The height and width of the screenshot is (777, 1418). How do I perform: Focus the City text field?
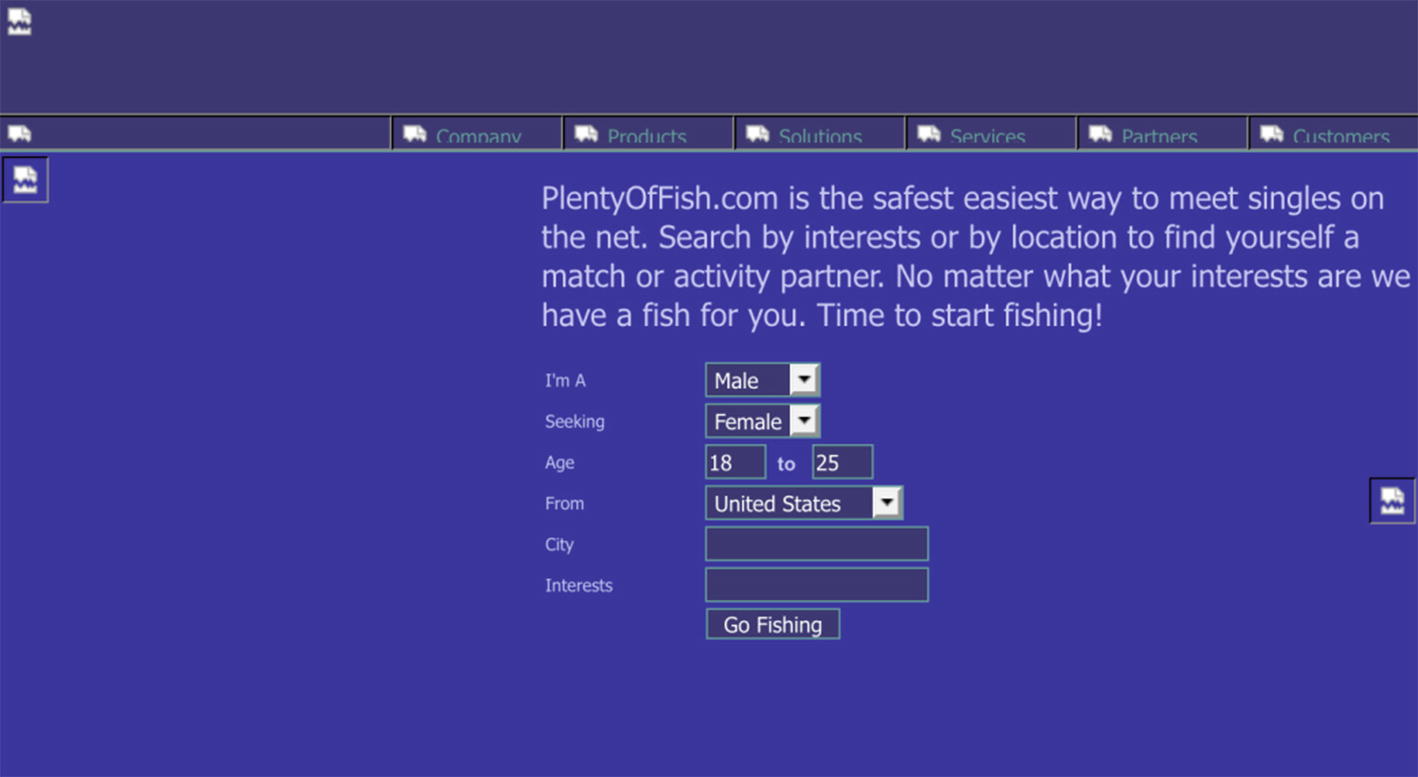(x=817, y=544)
